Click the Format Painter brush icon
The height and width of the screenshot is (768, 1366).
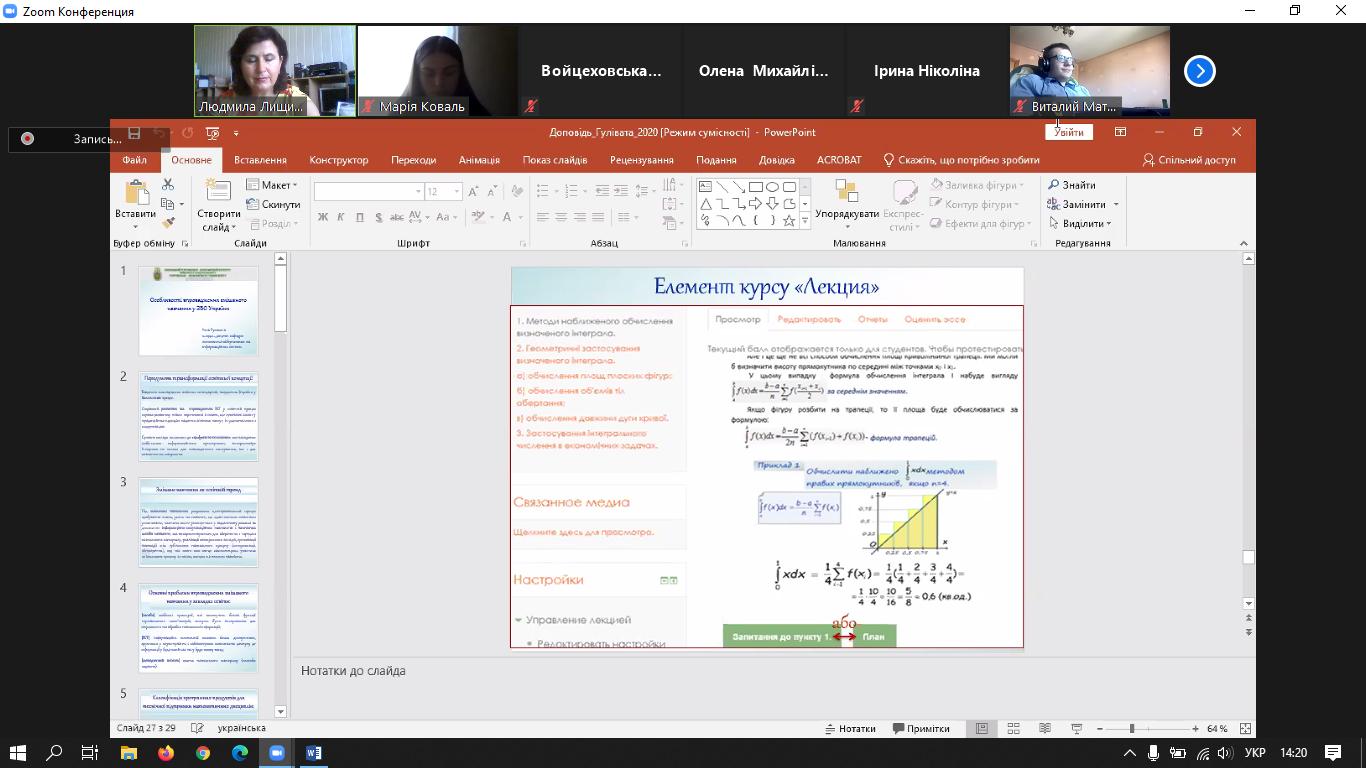(168, 223)
